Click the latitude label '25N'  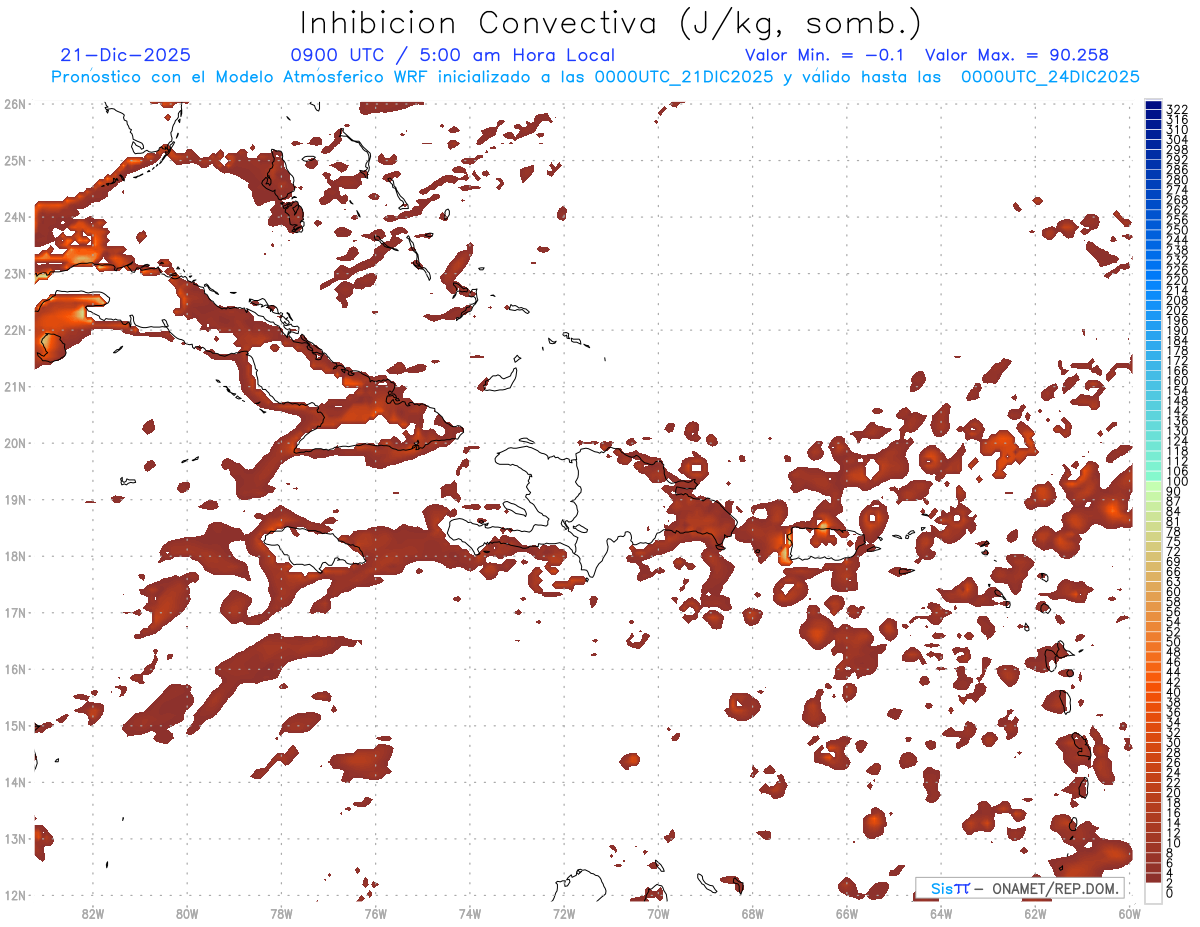pos(15,160)
